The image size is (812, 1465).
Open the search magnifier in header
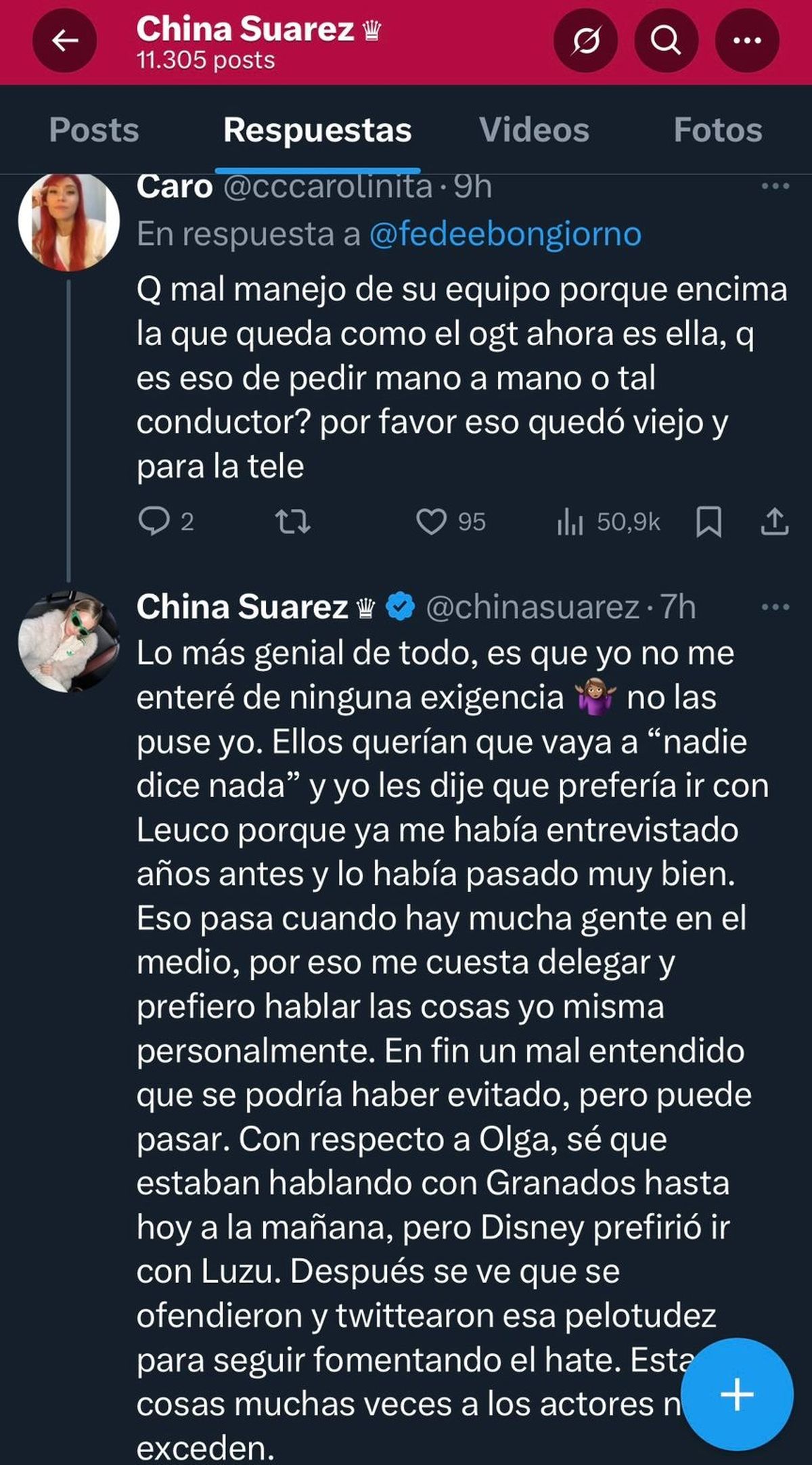click(x=666, y=41)
